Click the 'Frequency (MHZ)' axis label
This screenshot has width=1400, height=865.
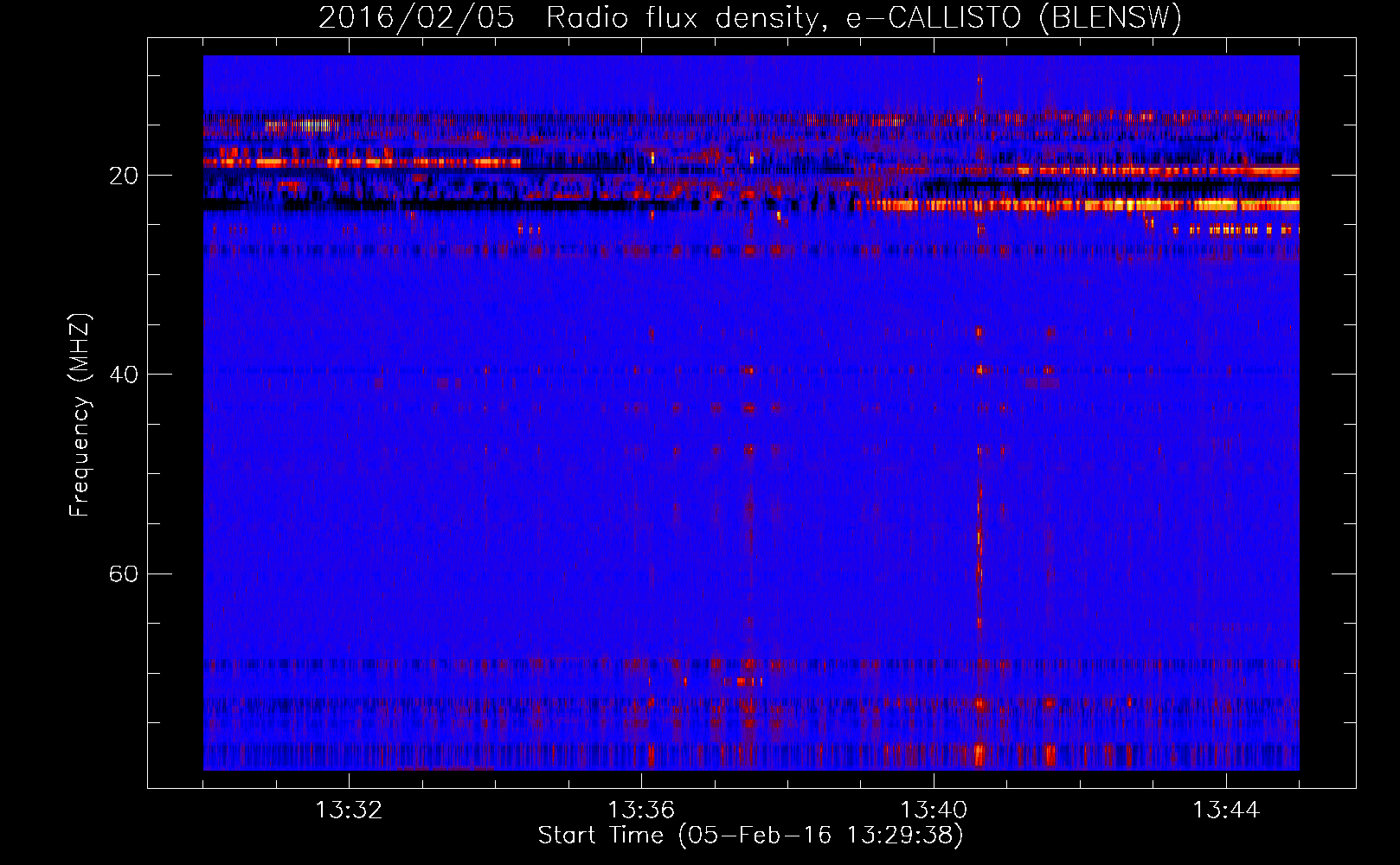(x=80, y=415)
